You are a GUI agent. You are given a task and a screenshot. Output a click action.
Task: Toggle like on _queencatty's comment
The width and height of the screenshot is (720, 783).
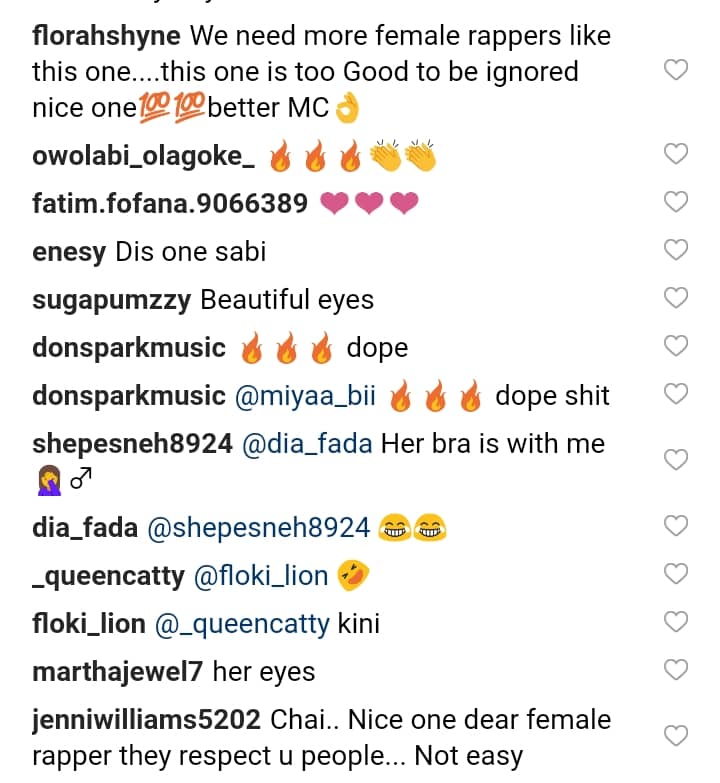pyautogui.click(x=677, y=573)
